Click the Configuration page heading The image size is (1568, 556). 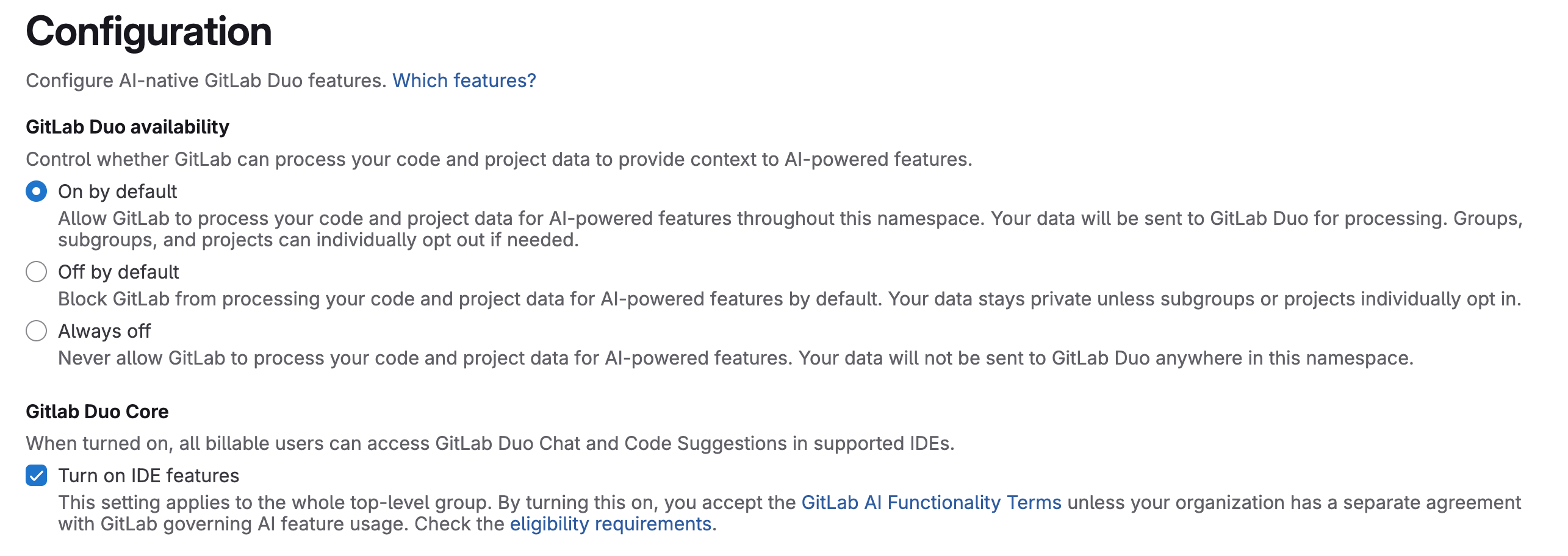pyautogui.click(x=150, y=35)
